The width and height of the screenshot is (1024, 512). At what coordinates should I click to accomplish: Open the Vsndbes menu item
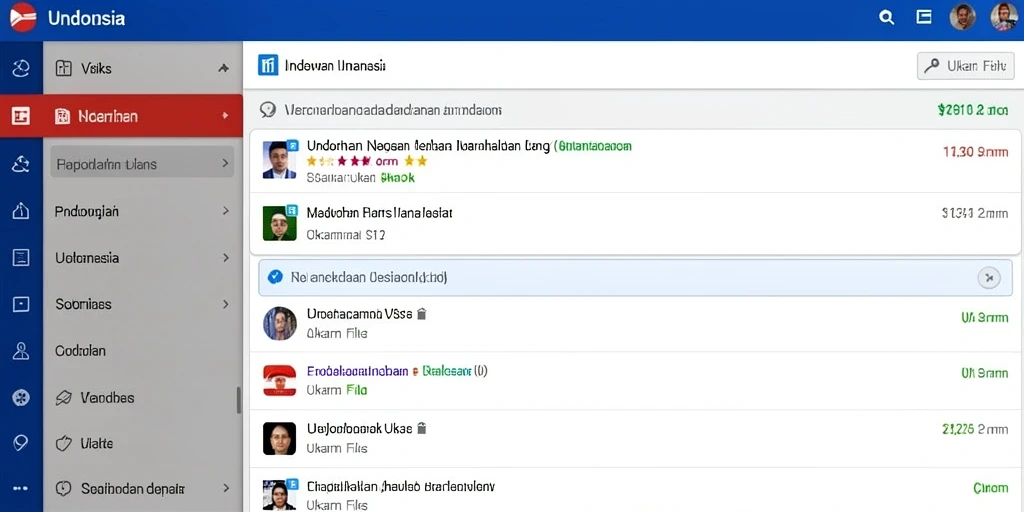[142, 397]
